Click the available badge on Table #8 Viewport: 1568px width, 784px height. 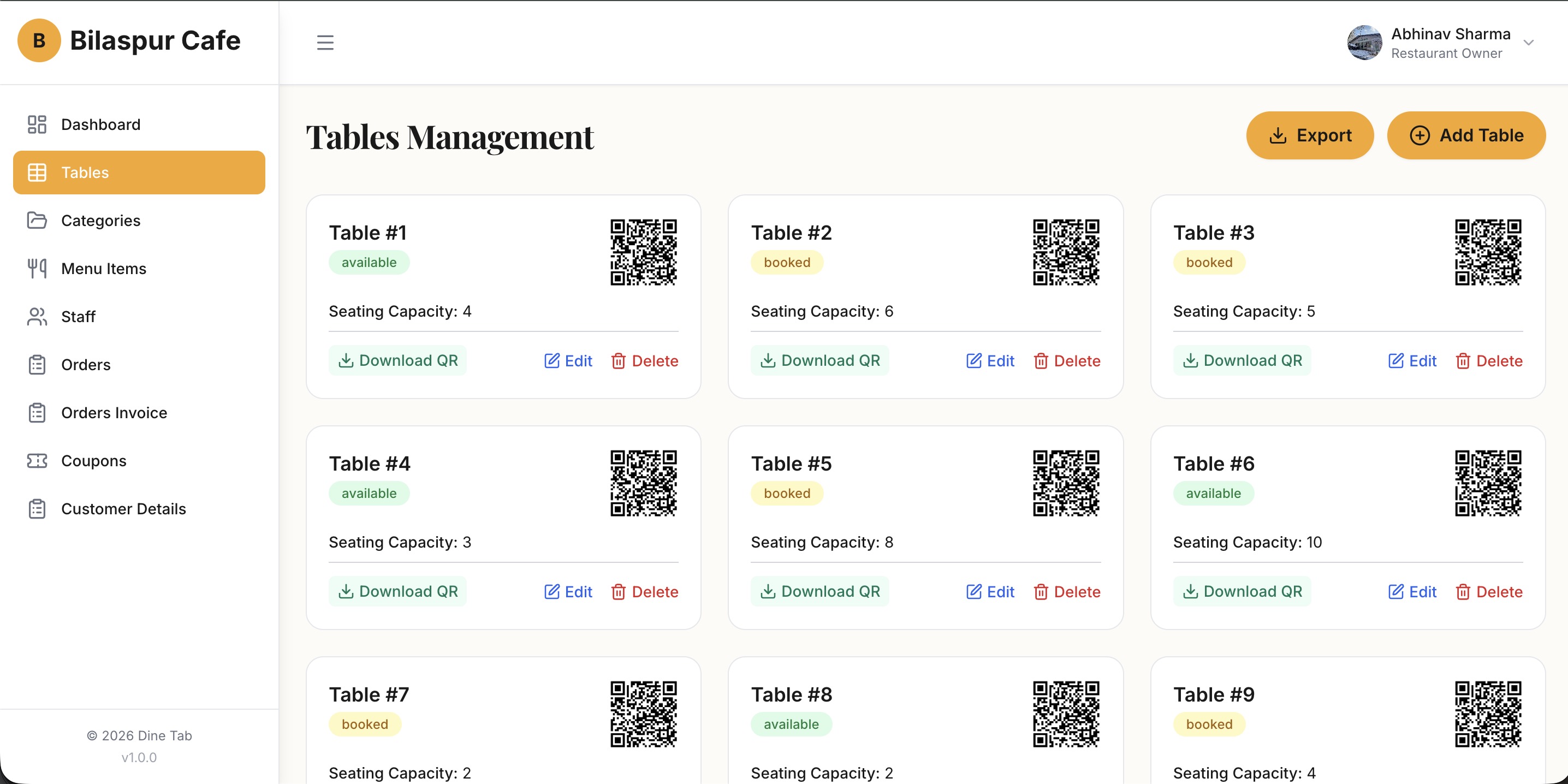tap(791, 724)
